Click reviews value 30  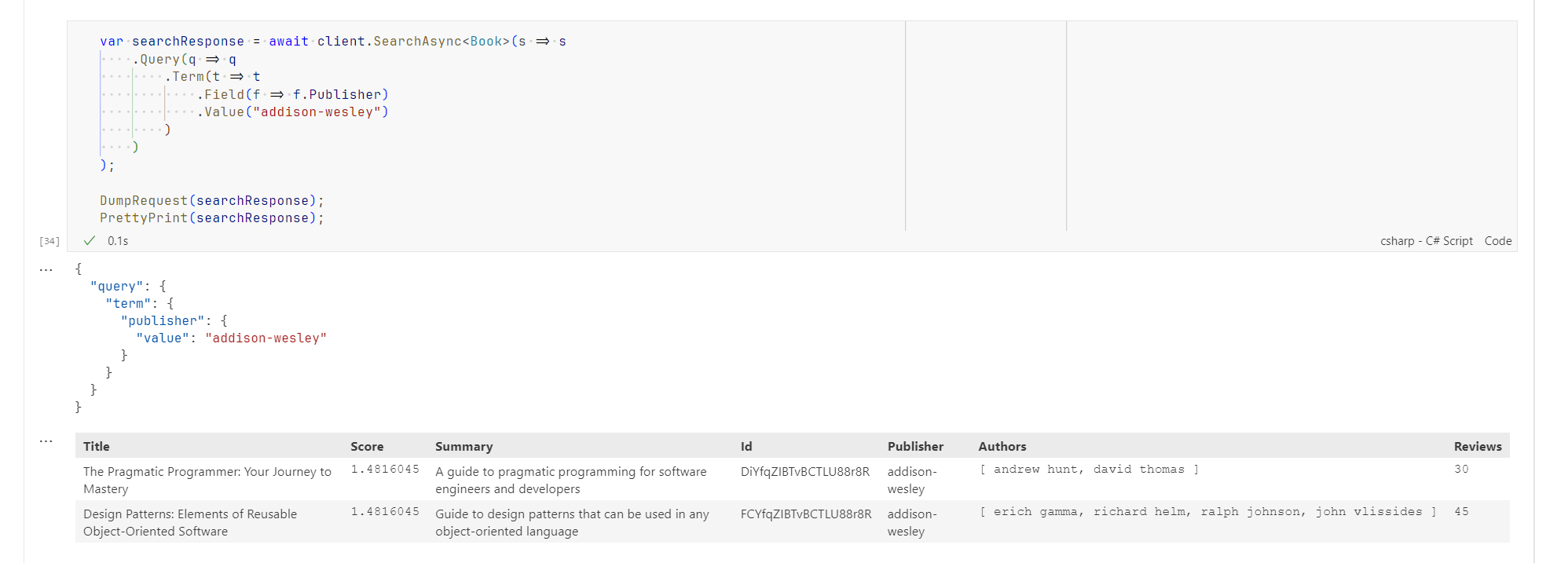click(x=1461, y=469)
